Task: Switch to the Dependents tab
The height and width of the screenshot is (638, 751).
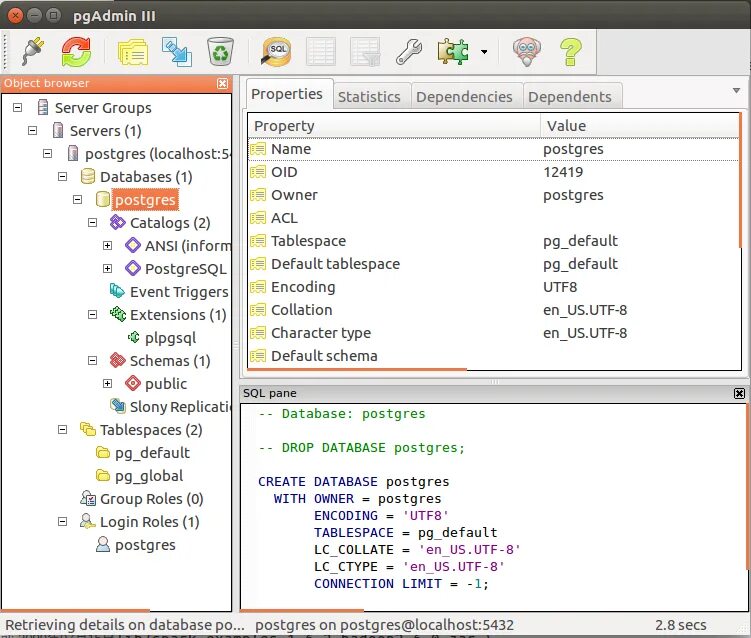Action: pos(570,97)
